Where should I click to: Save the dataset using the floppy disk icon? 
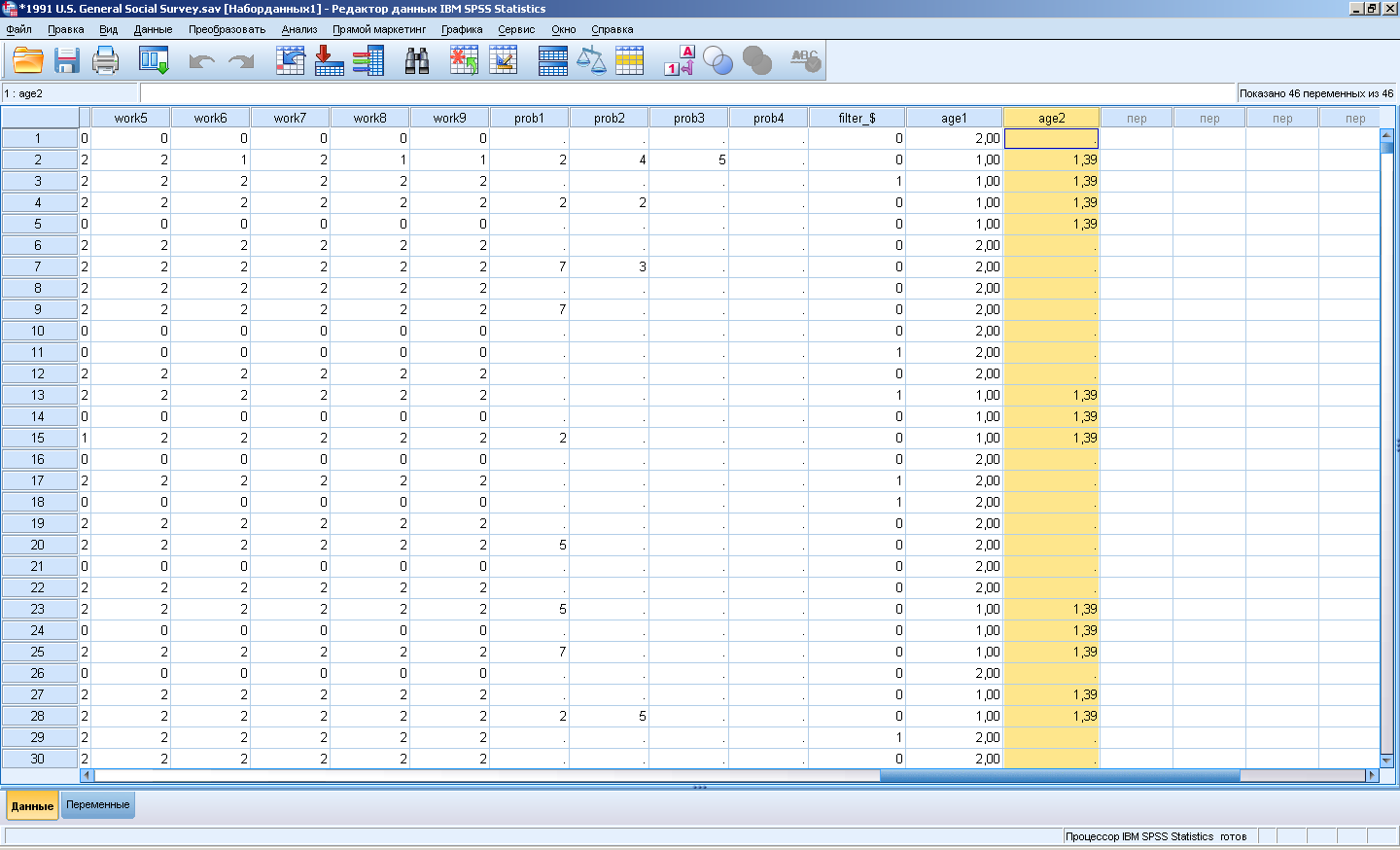[67, 61]
